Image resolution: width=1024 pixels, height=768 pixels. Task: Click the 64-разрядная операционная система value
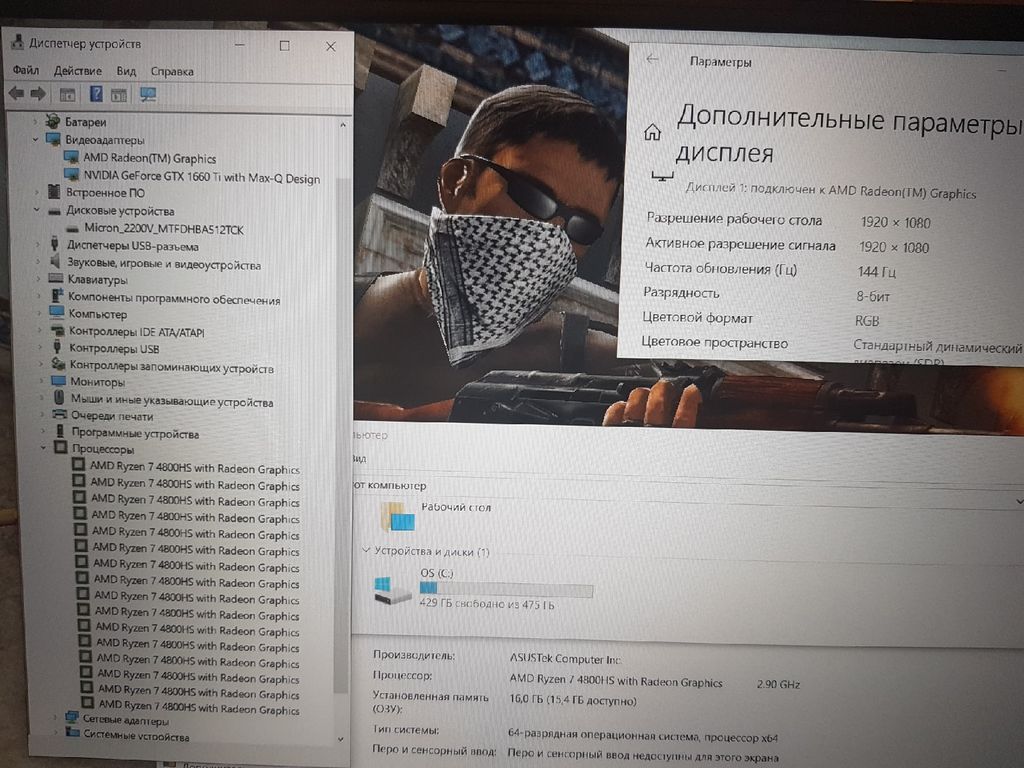643,737
